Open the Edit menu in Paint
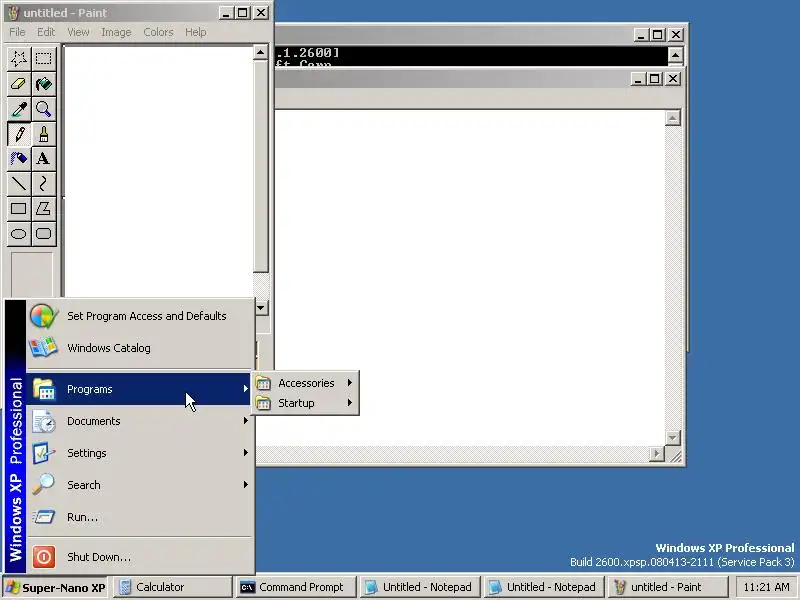Viewport: 800px width, 600px height. tap(46, 32)
